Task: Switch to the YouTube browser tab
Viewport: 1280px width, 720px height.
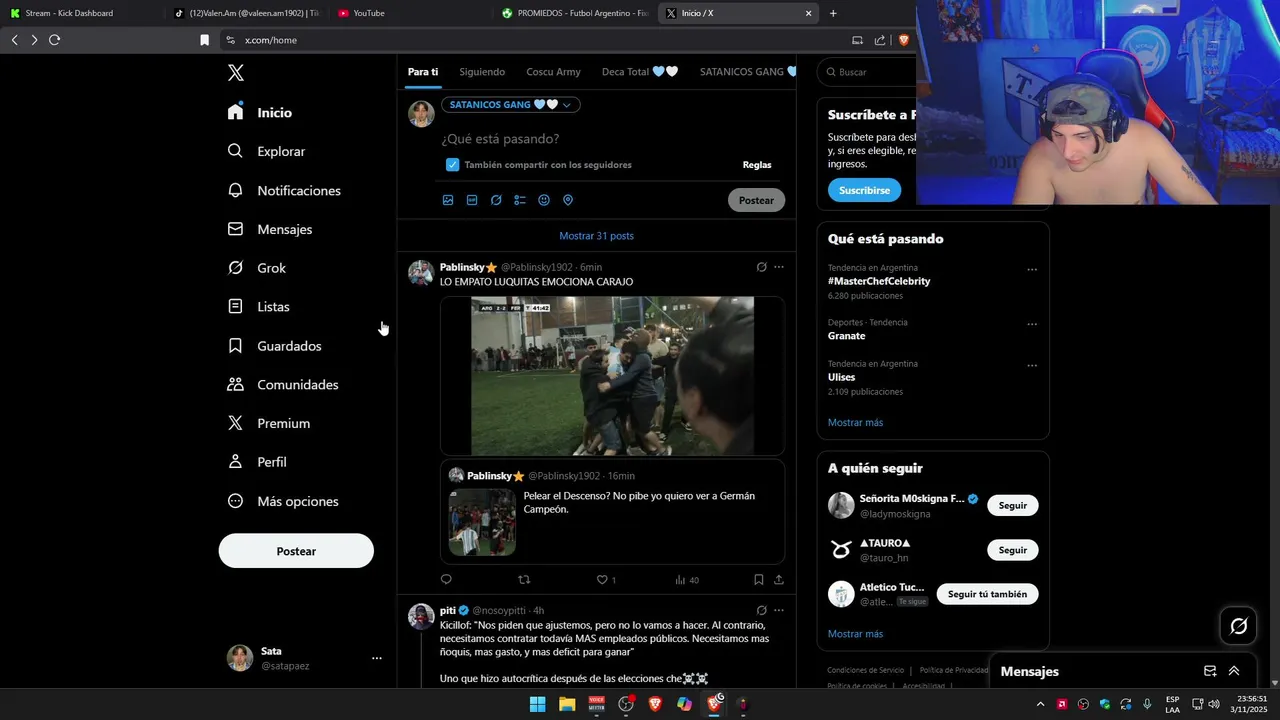Action: coord(412,13)
